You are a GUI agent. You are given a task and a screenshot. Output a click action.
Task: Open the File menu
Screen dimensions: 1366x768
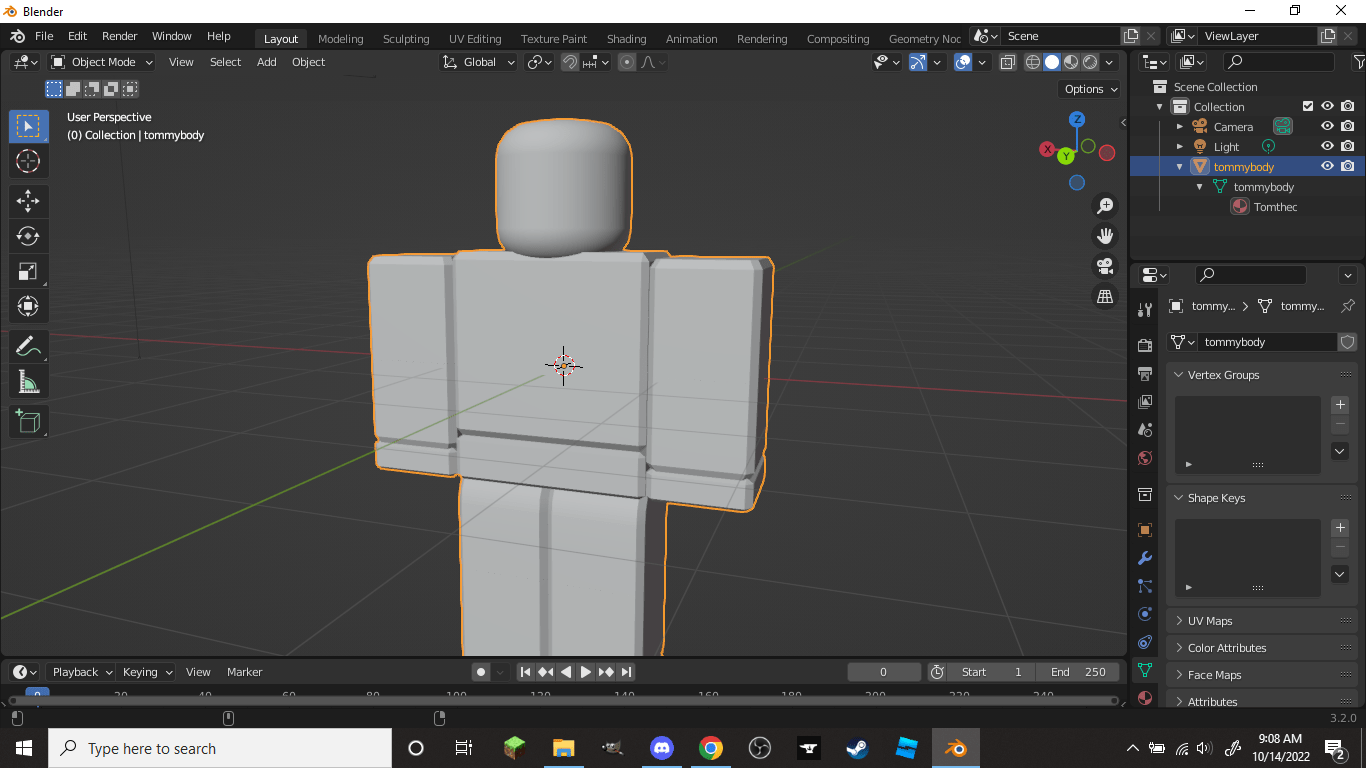click(x=44, y=36)
